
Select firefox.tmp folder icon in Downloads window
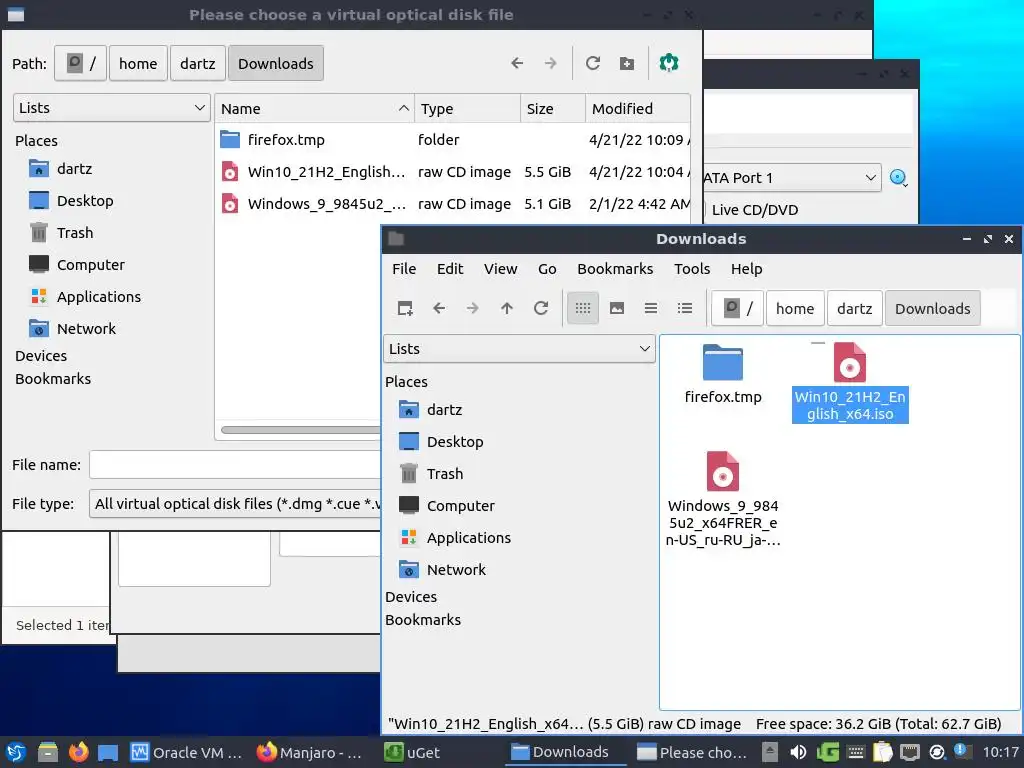pos(723,374)
